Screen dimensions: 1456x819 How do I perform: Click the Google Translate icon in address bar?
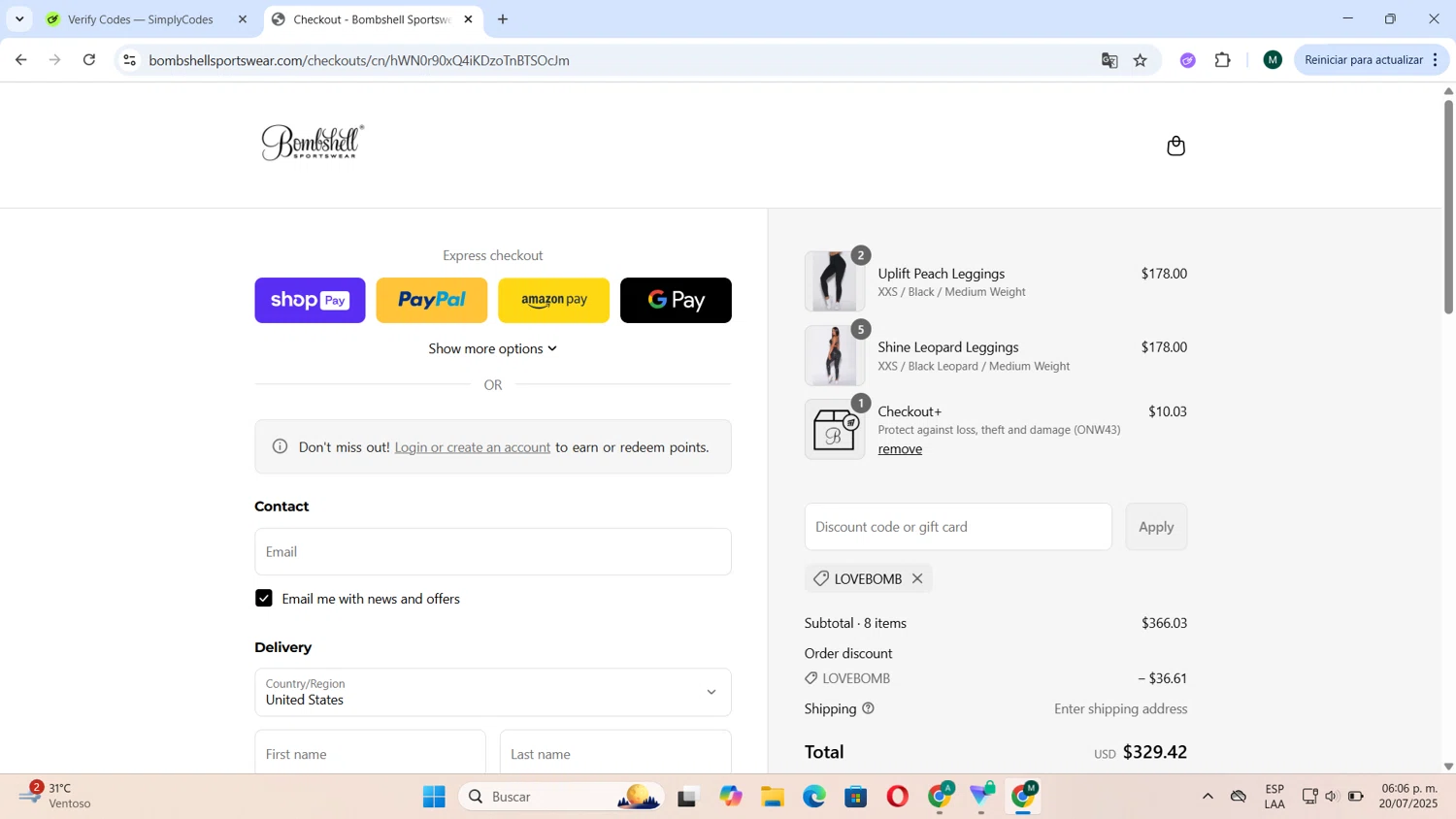pyautogui.click(x=1109, y=60)
